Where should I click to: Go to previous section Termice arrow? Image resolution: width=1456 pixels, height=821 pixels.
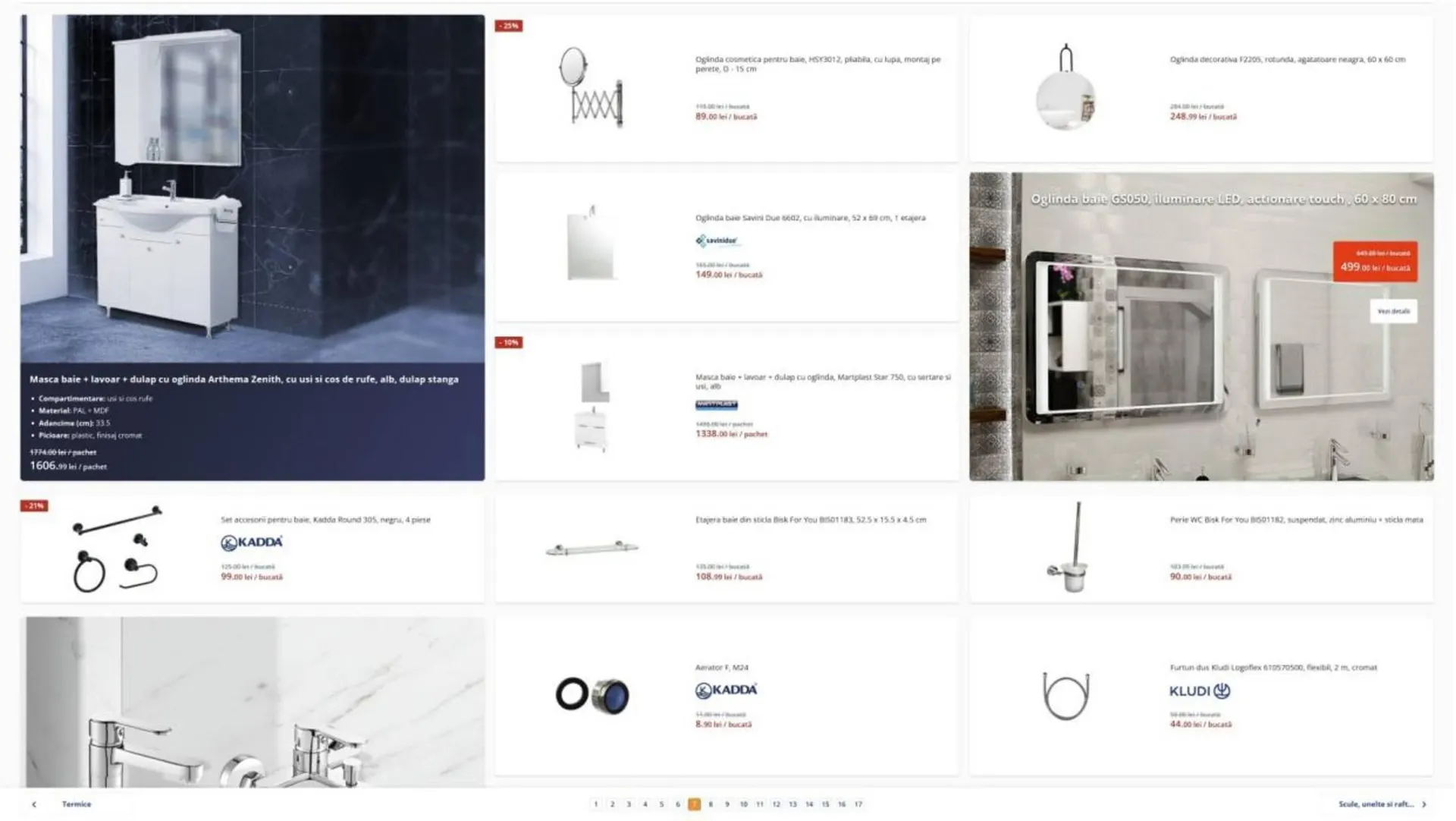pos(34,804)
